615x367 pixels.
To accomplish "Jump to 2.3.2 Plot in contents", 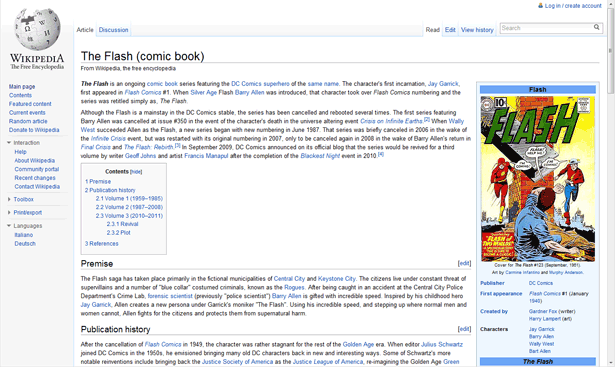I will tap(118, 233).
